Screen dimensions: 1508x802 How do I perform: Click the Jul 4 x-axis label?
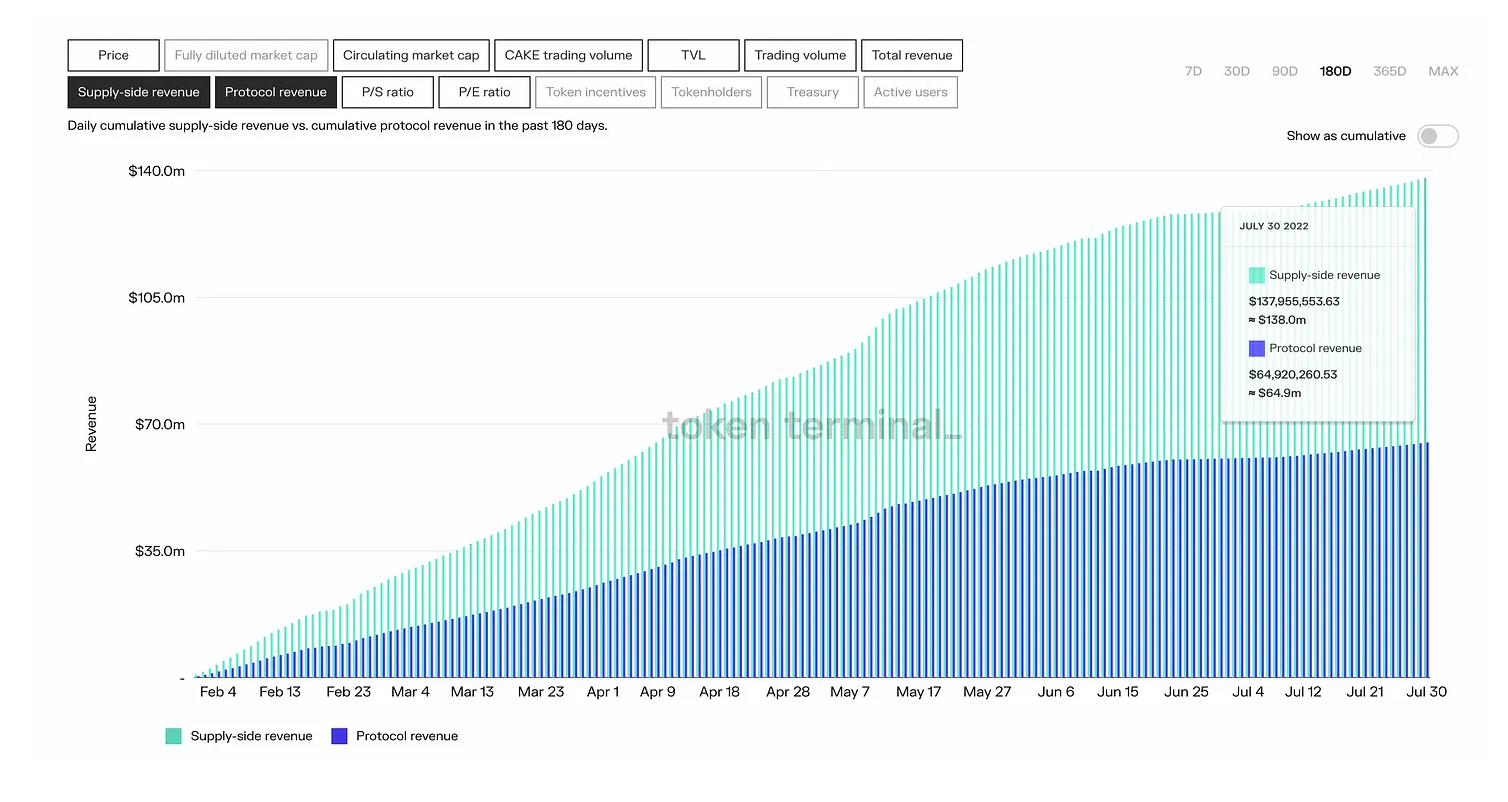pos(1248,691)
